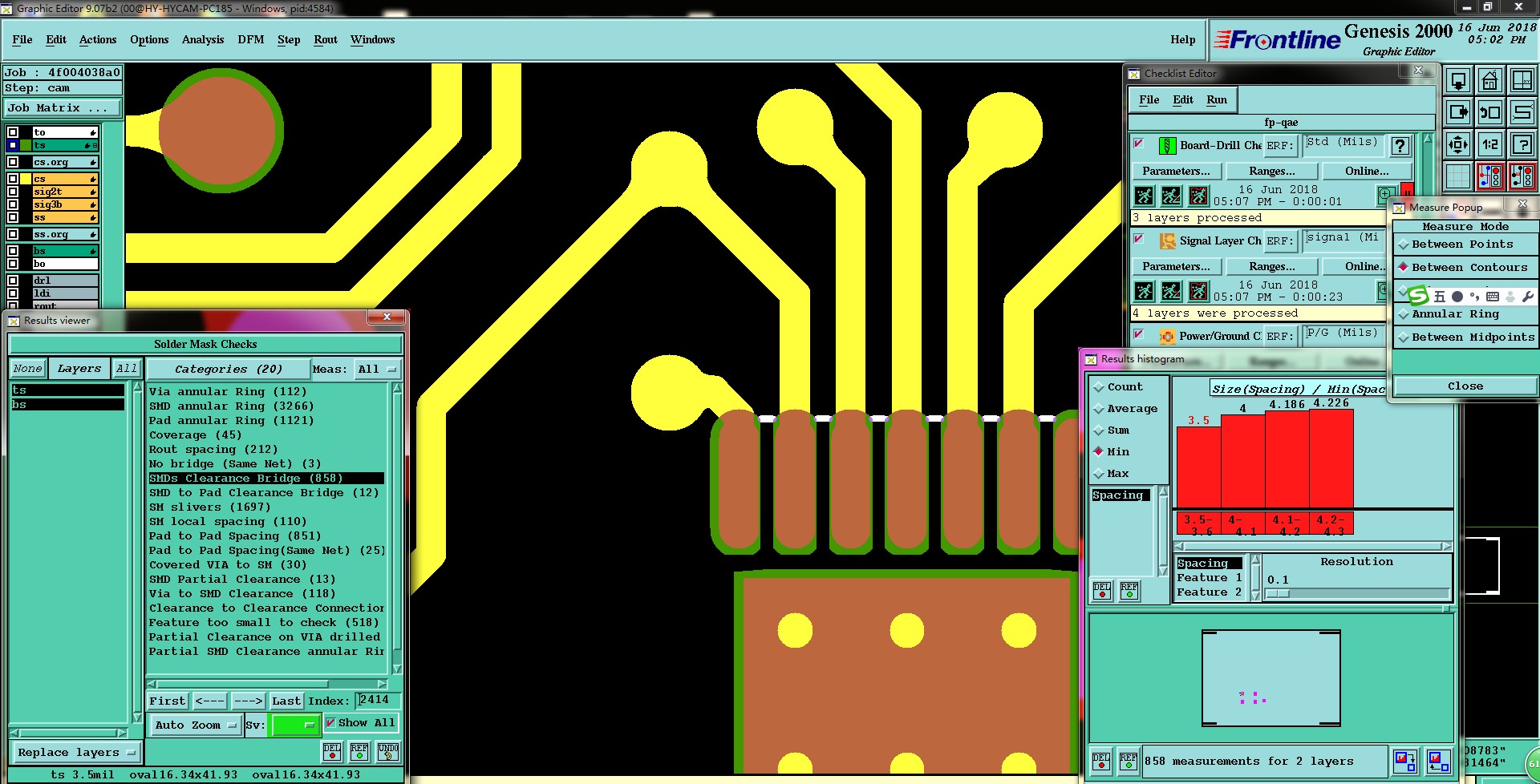
Task: Click the rightmost red net-control icon
Action: 1522,176
